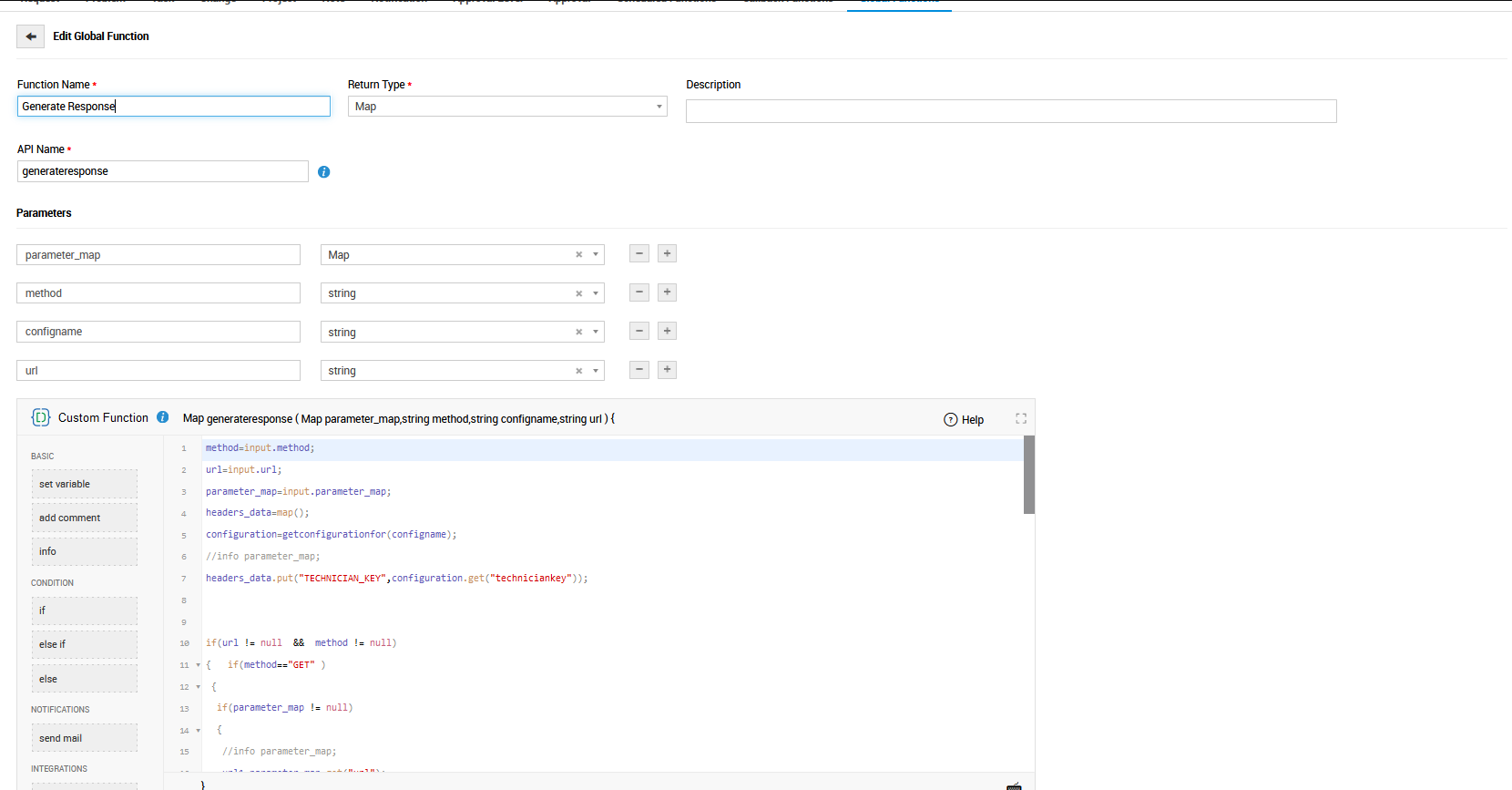Clear the type selection for method parameter
Image resolution: width=1512 pixels, height=790 pixels.
click(578, 293)
